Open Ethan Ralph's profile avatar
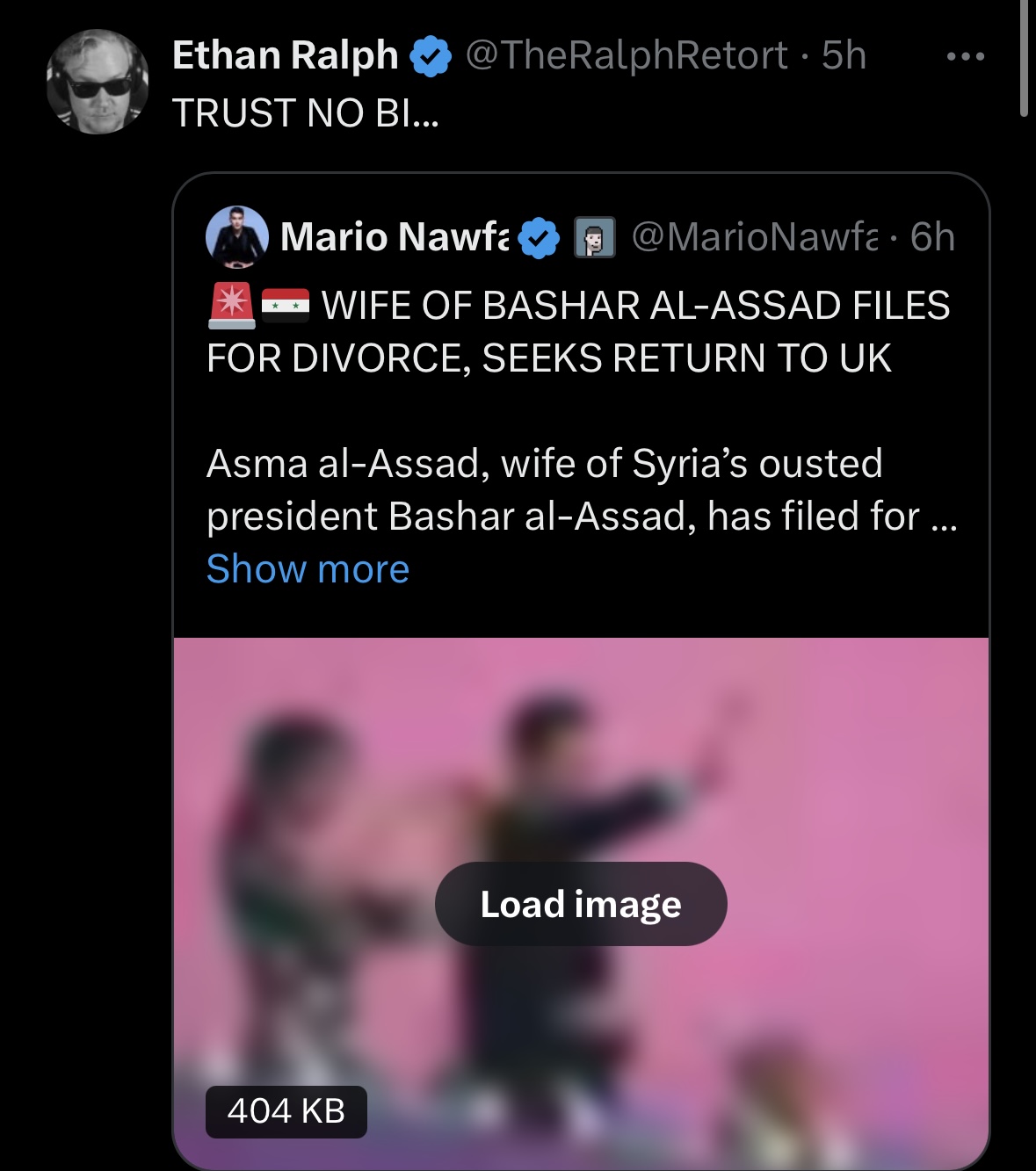1036x1171 pixels. coord(97,82)
